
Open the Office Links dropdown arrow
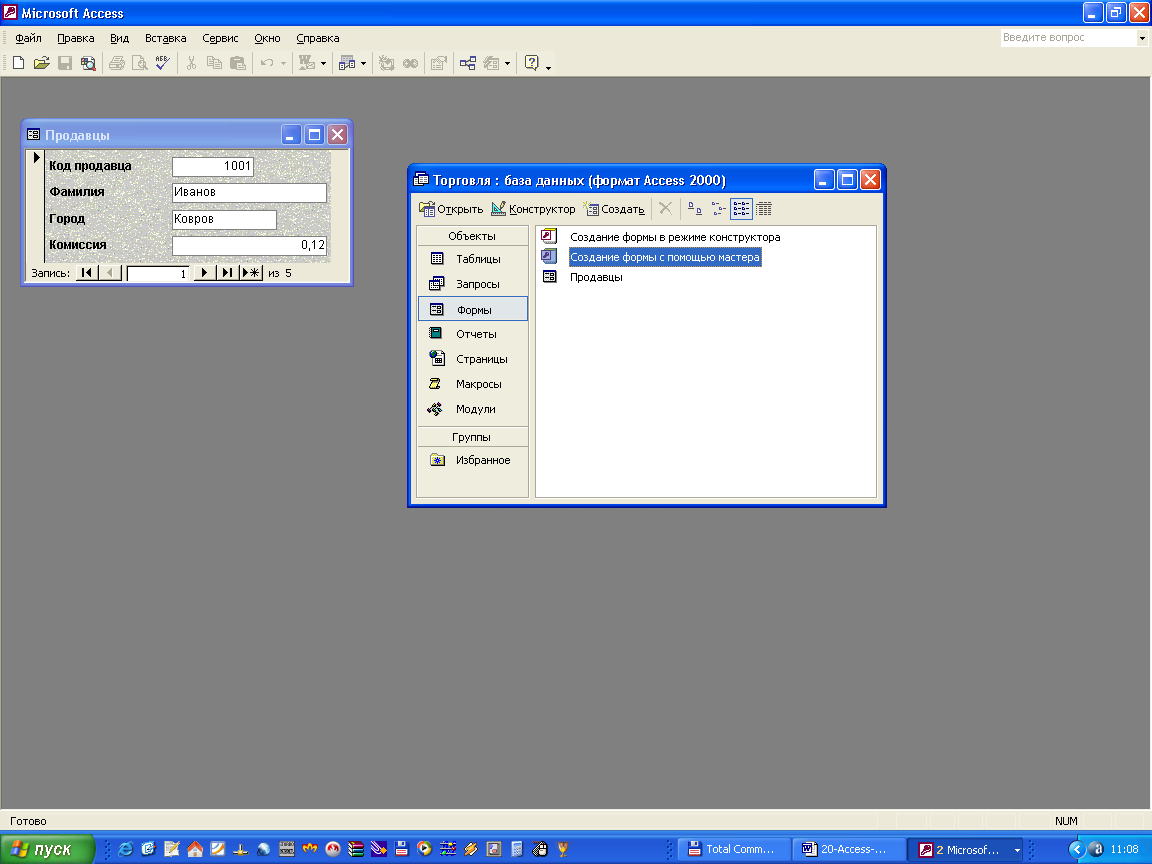coord(323,64)
